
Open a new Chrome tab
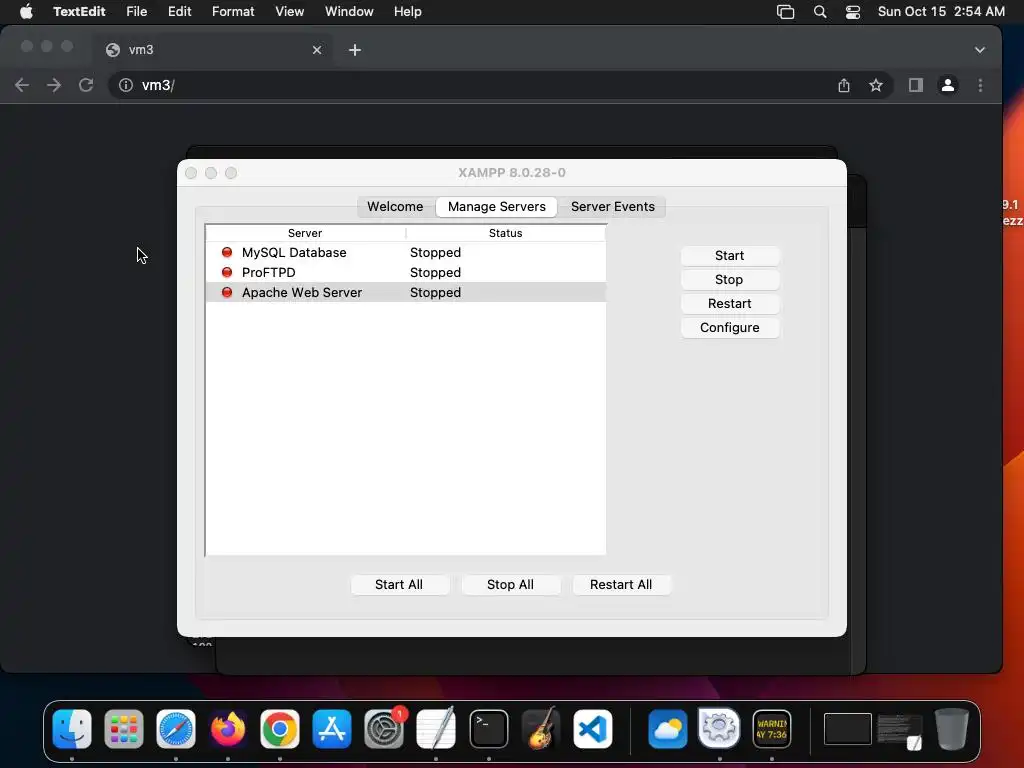click(355, 50)
